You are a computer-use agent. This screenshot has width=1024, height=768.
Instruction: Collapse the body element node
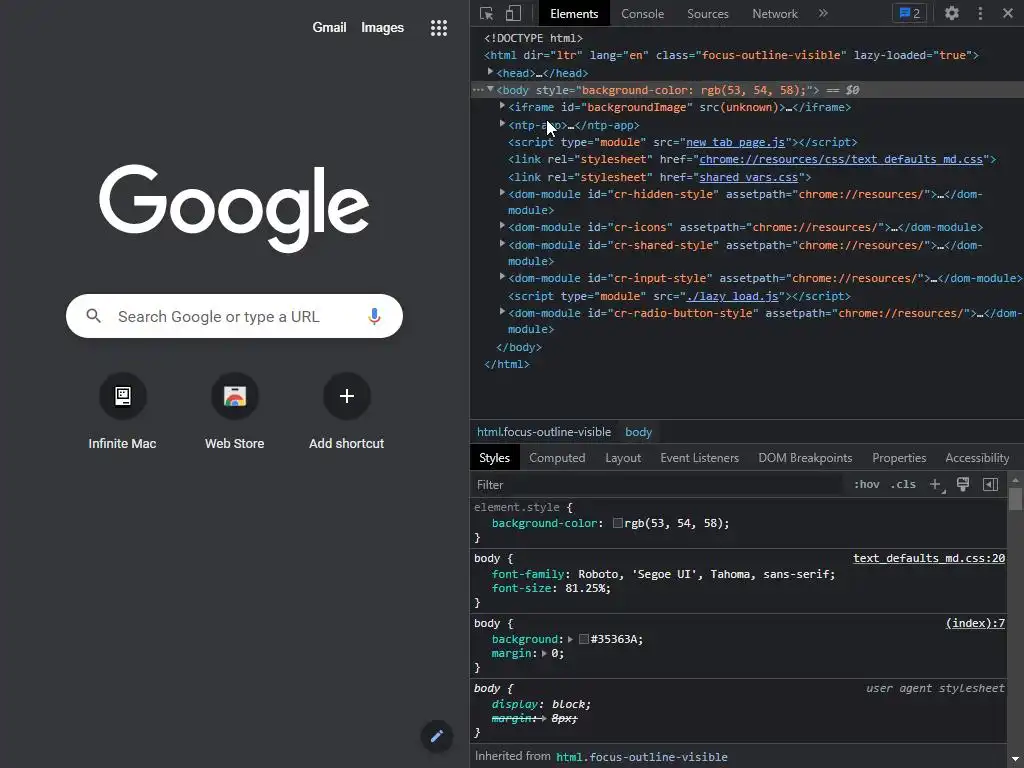click(490, 89)
